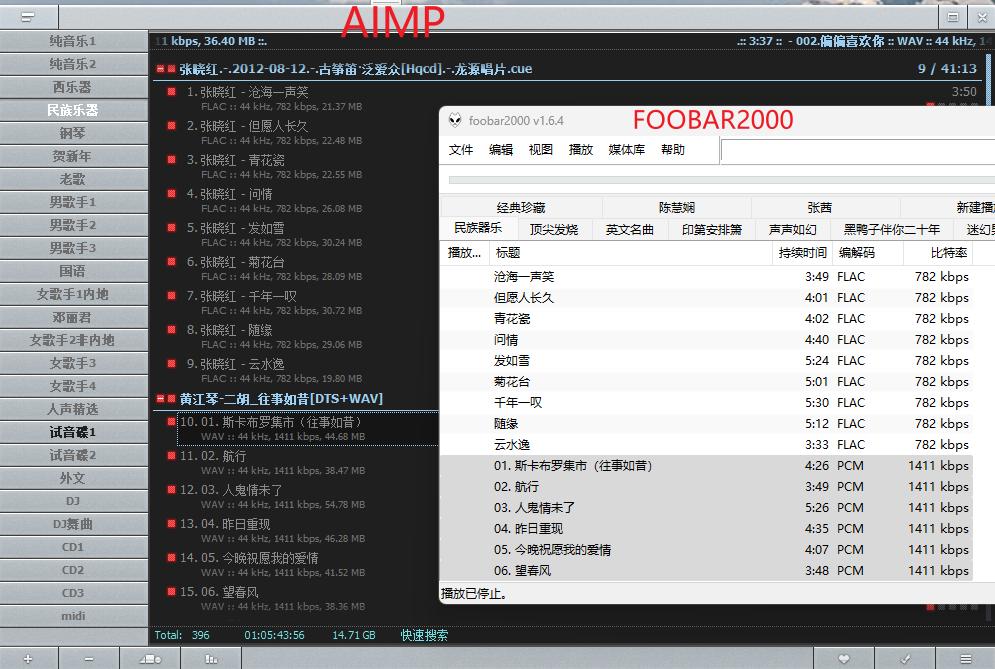The width and height of the screenshot is (995, 669).
Task: Collapse the 黄江琴-二胡 playlist group
Action: [160, 399]
